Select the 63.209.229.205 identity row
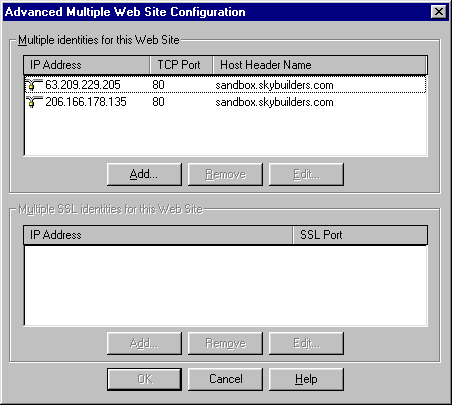The width and height of the screenshot is (452, 405). click(225, 85)
